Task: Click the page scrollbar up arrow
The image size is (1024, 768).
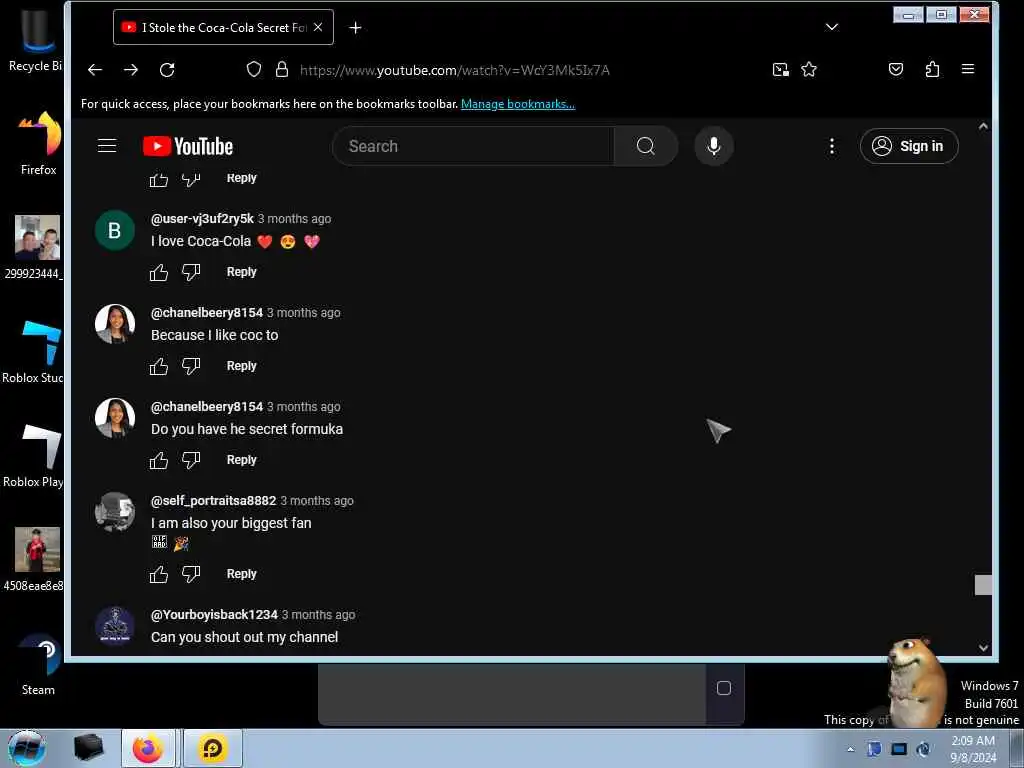Action: coord(984,126)
